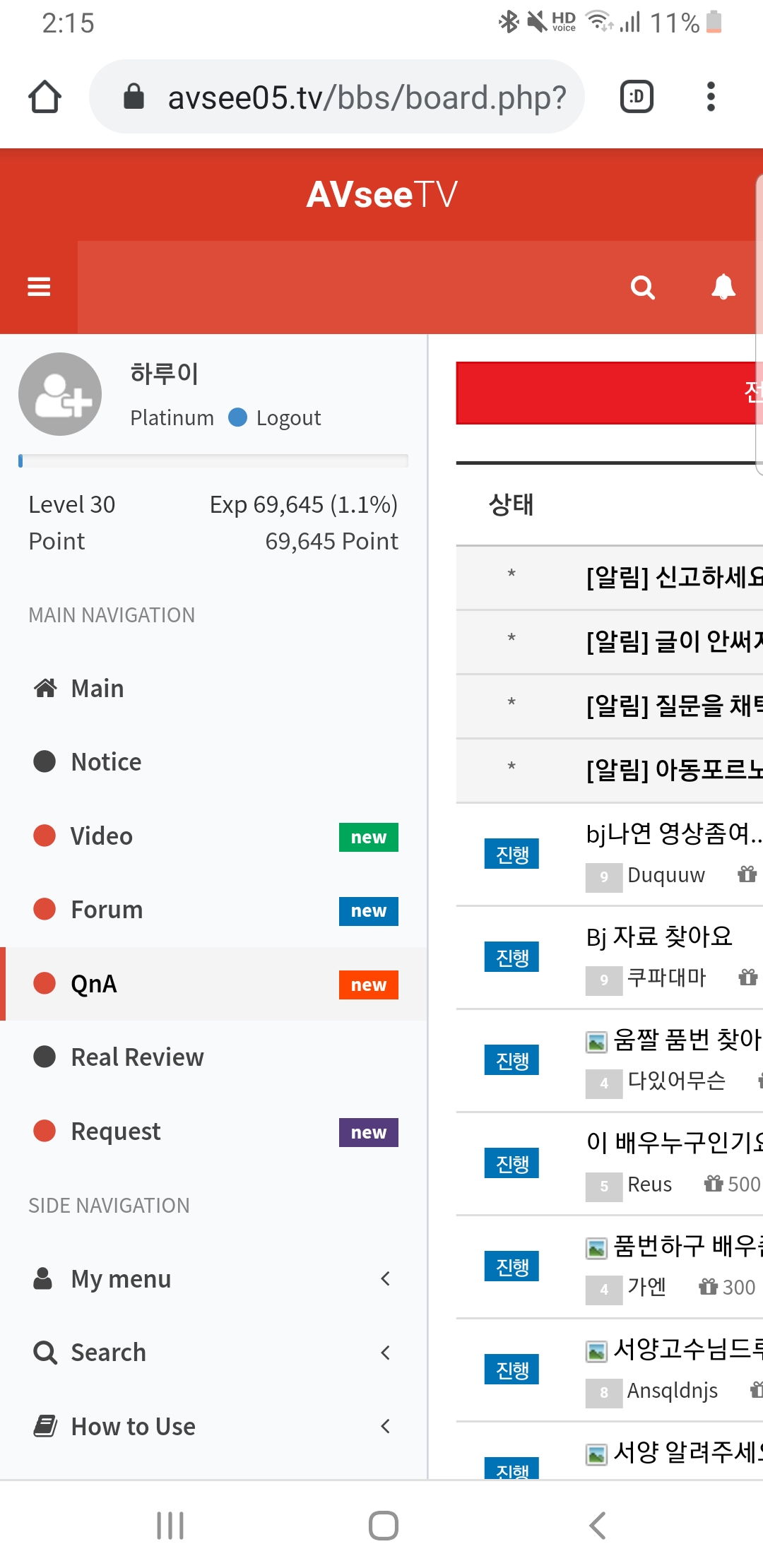Image resolution: width=763 pixels, height=1568 pixels.
Task: Tap the browser address bar
Action: coord(337,97)
